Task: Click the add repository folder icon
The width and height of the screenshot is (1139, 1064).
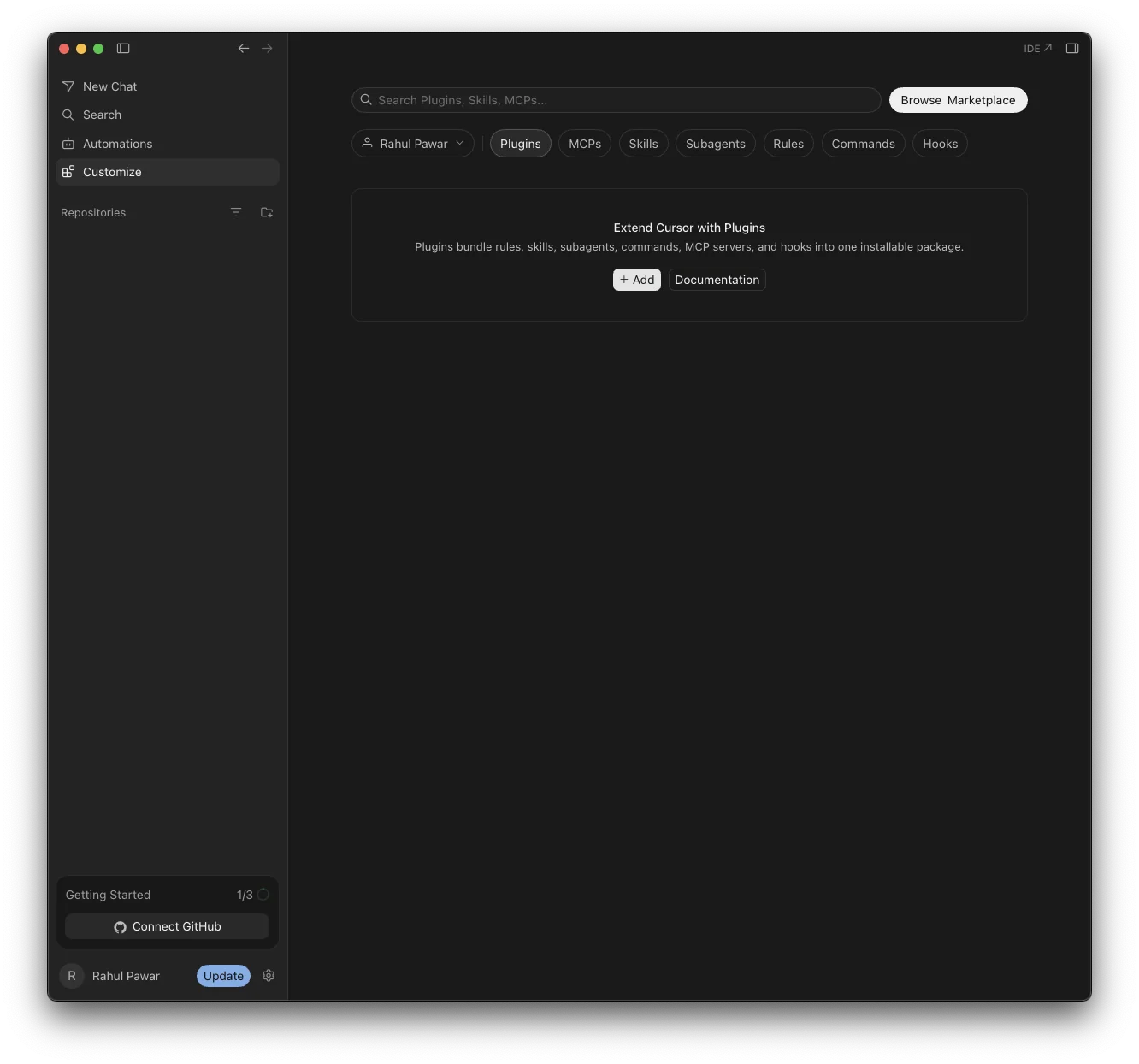Action: tap(267, 212)
